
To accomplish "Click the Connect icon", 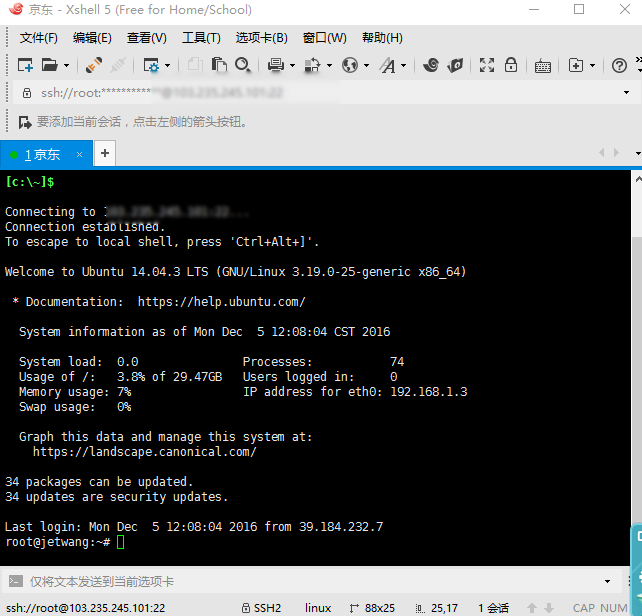I will click(93, 65).
